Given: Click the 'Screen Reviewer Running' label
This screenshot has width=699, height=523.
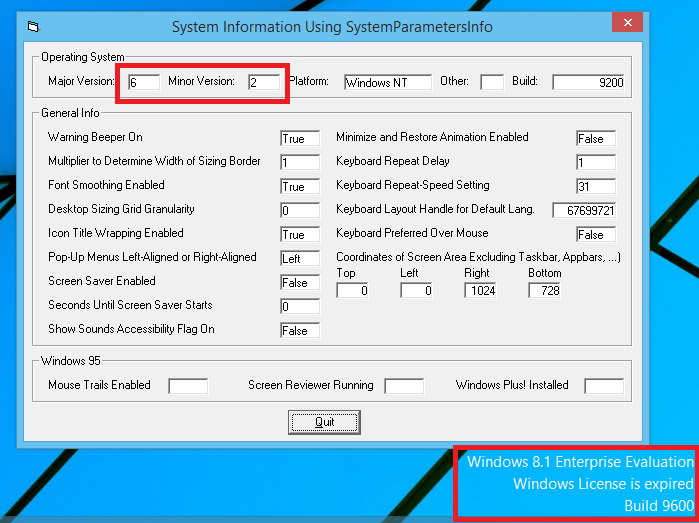Looking at the screenshot, I should coord(311,385).
